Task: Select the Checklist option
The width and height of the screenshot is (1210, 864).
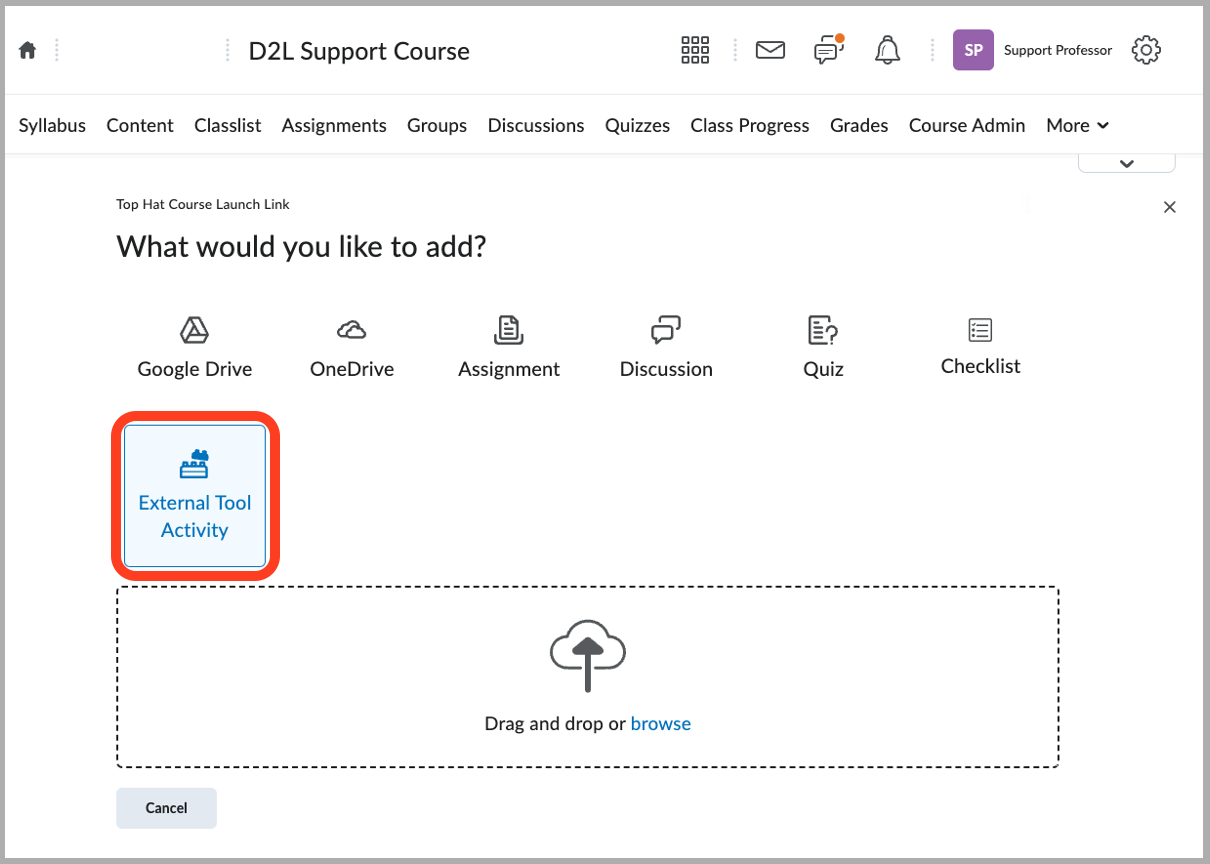Action: (x=979, y=345)
